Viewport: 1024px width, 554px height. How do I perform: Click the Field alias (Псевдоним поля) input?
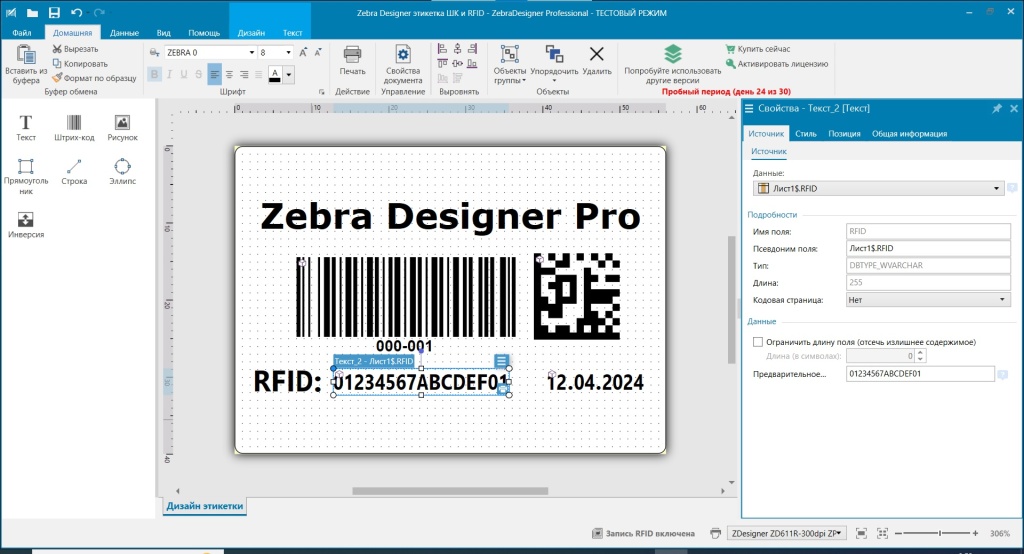[927, 248]
